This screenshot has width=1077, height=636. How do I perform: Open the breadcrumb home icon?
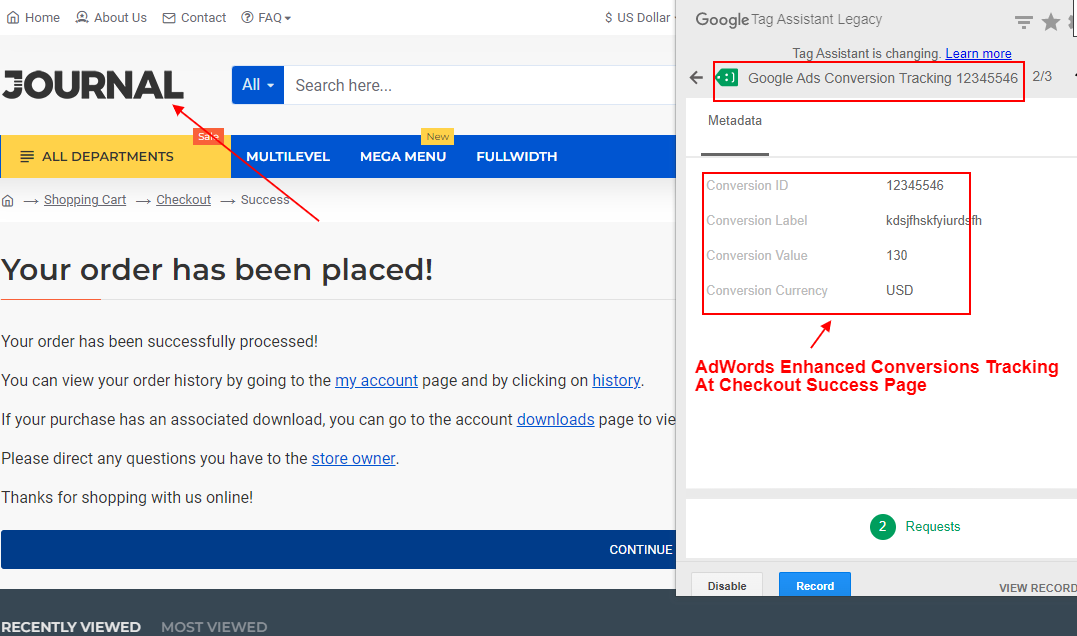(x=8, y=200)
